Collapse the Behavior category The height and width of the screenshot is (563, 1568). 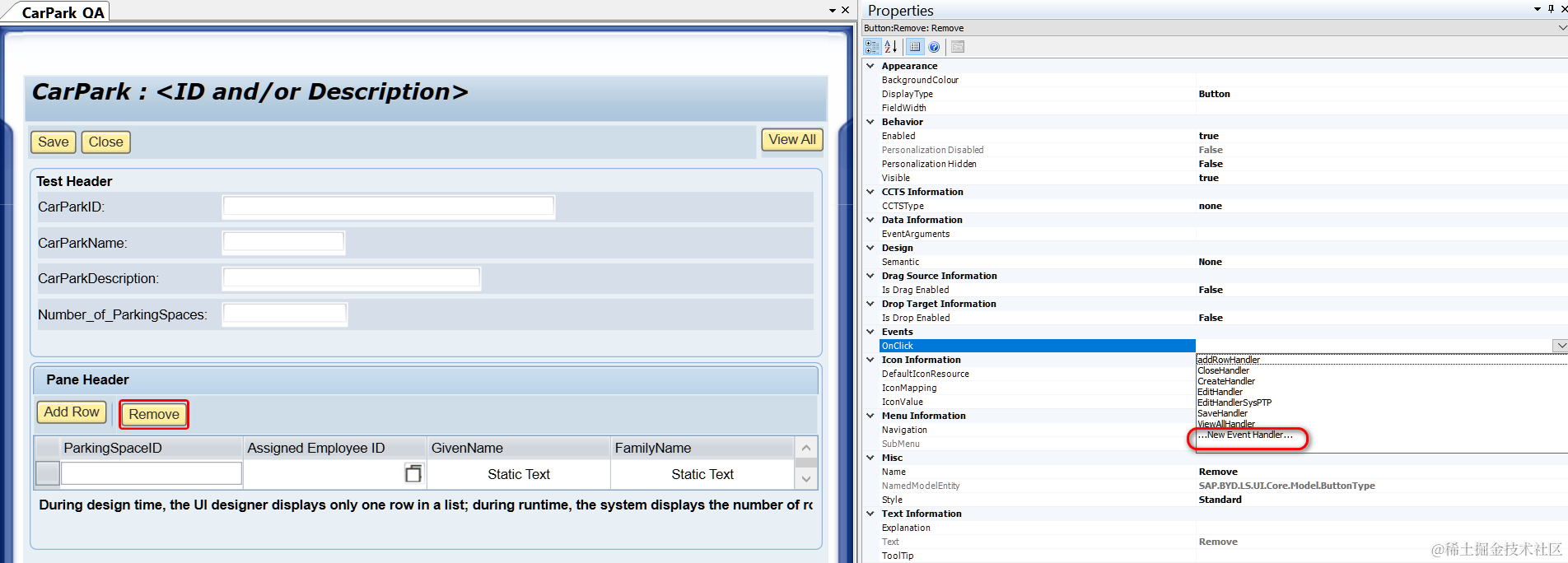[x=870, y=122]
